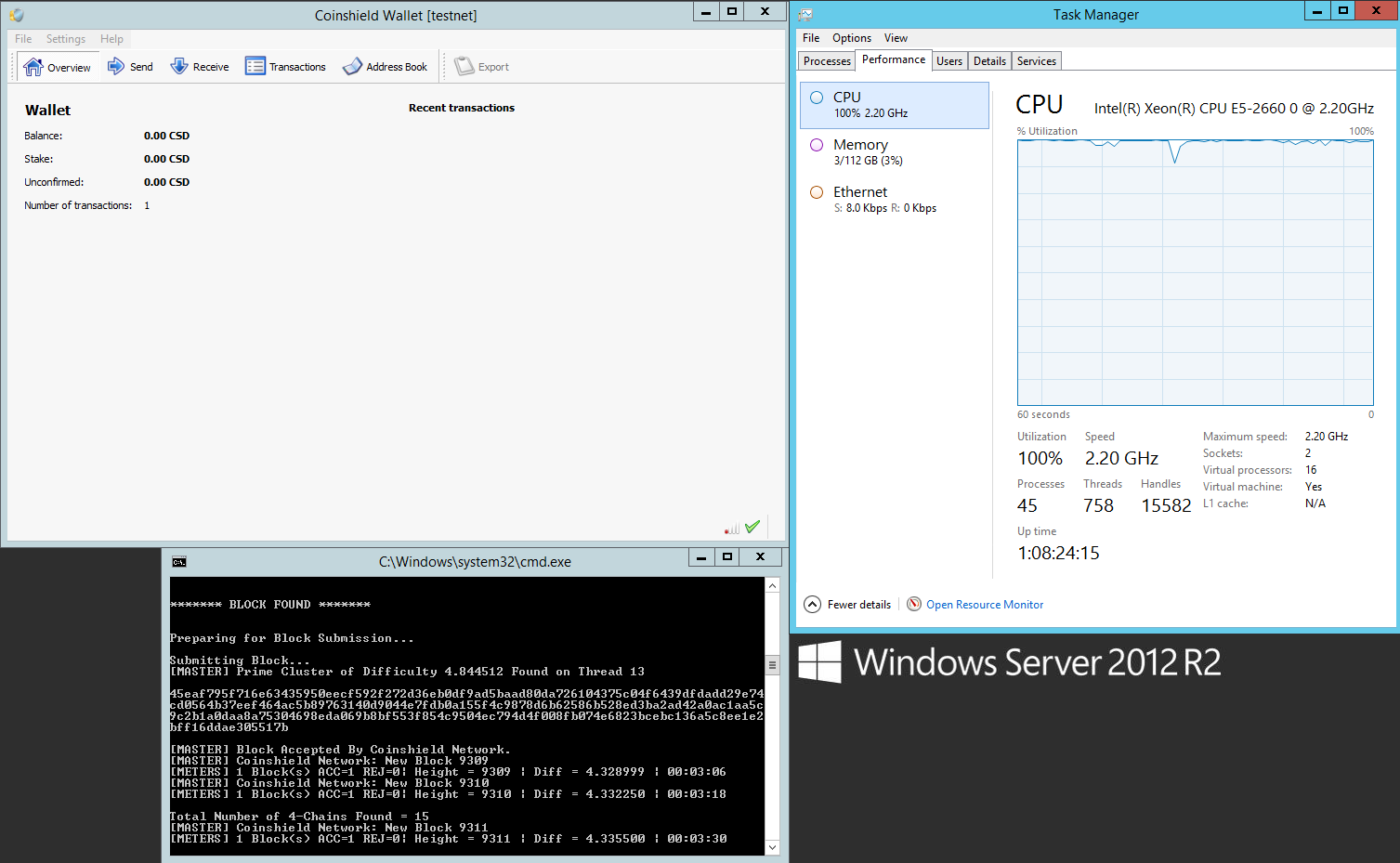Click the Resource Monitor icon

(914, 604)
